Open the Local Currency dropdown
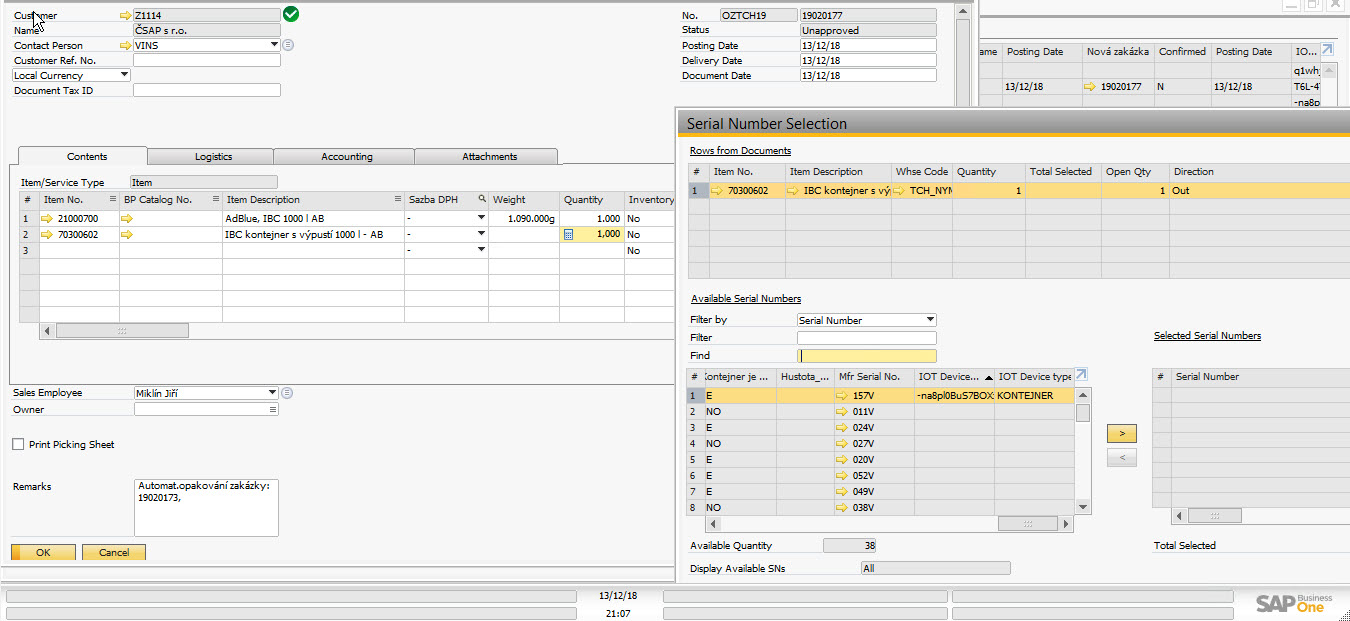This screenshot has height=621, width=1350. 124,75
